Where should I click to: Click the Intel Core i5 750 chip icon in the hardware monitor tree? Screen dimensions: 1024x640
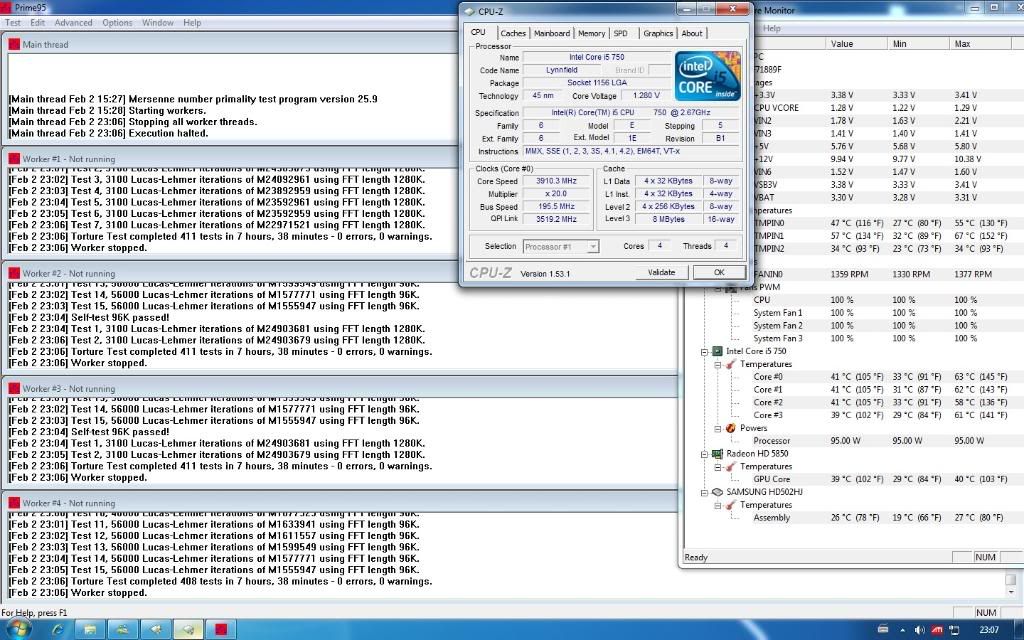(717, 351)
